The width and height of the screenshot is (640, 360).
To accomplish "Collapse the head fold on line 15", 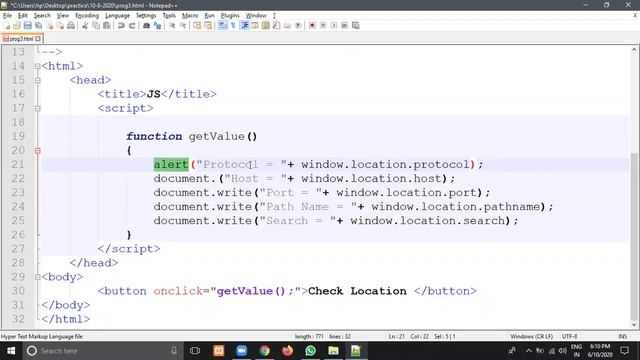I will [38, 80].
